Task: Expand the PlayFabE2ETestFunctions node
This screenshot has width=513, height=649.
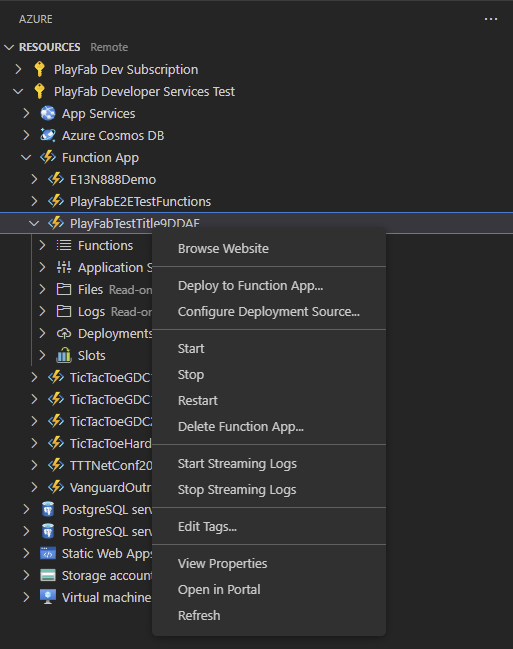Action: pyautogui.click(x=34, y=201)
